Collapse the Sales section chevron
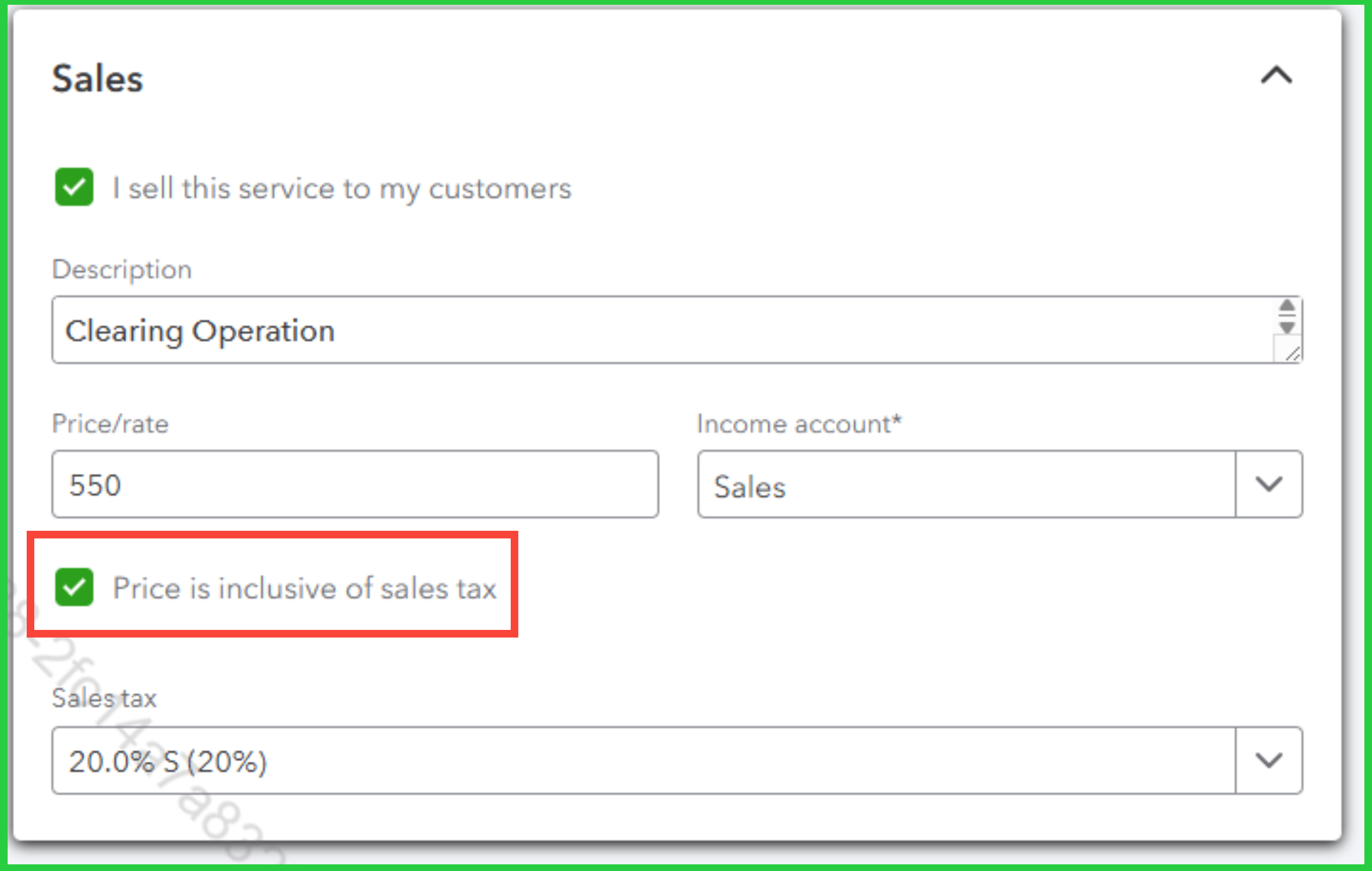 [1276, 76]
